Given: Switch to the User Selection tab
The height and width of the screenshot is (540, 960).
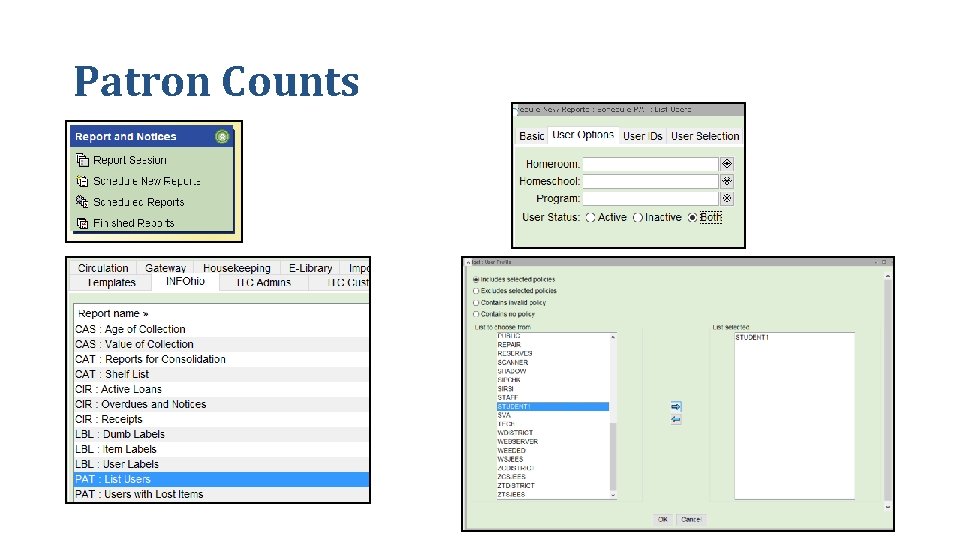Looking at the screenshot, I should 705,136.
